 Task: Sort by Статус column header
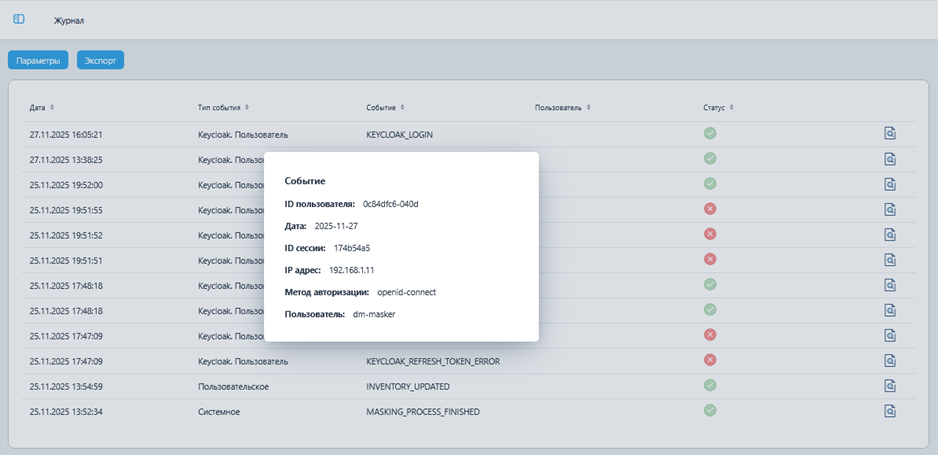(x=718, y=107)
